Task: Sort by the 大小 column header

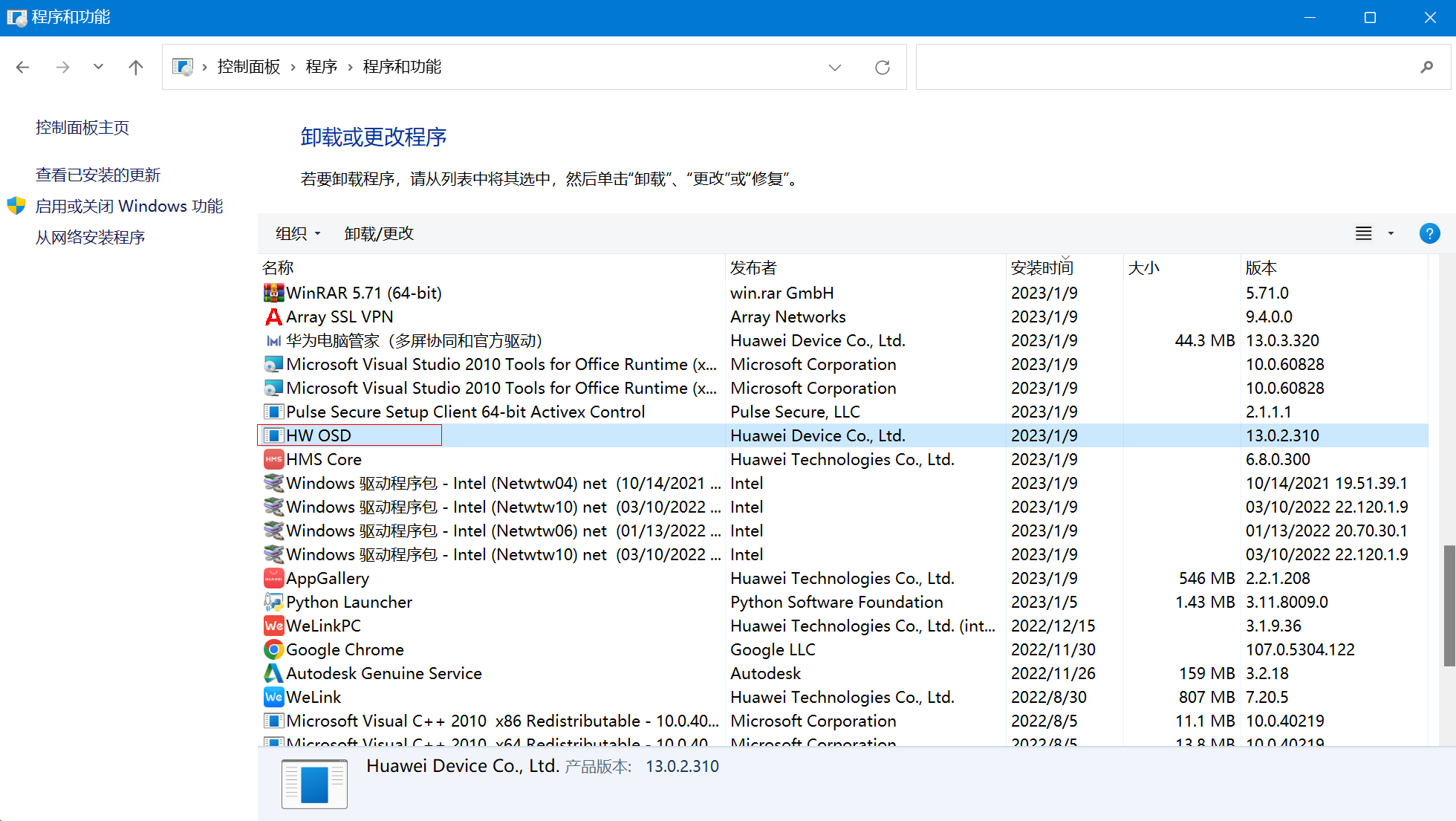Action: [x=1182, y=267]
